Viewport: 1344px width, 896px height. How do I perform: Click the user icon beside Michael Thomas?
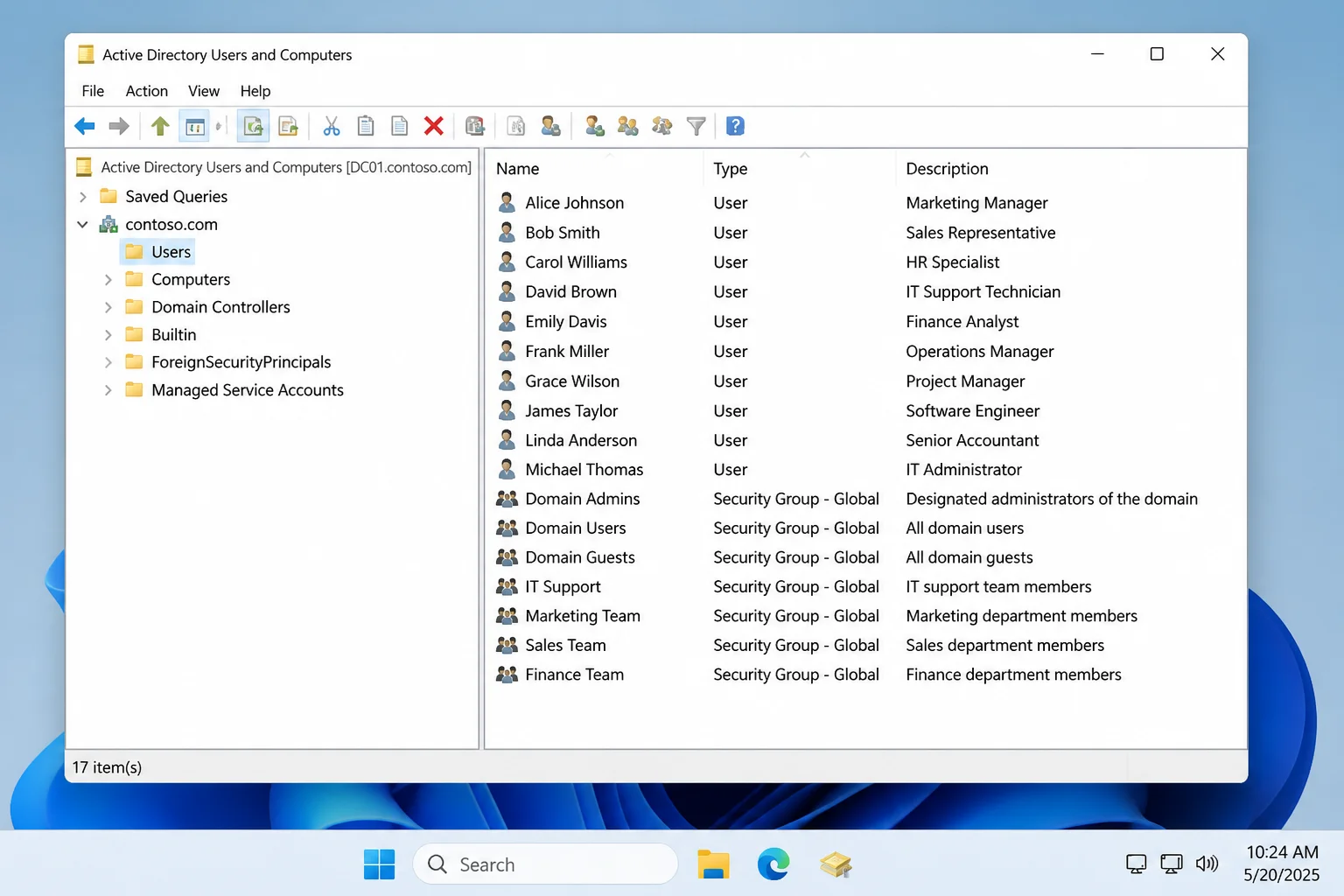click(x=507, y=470)
